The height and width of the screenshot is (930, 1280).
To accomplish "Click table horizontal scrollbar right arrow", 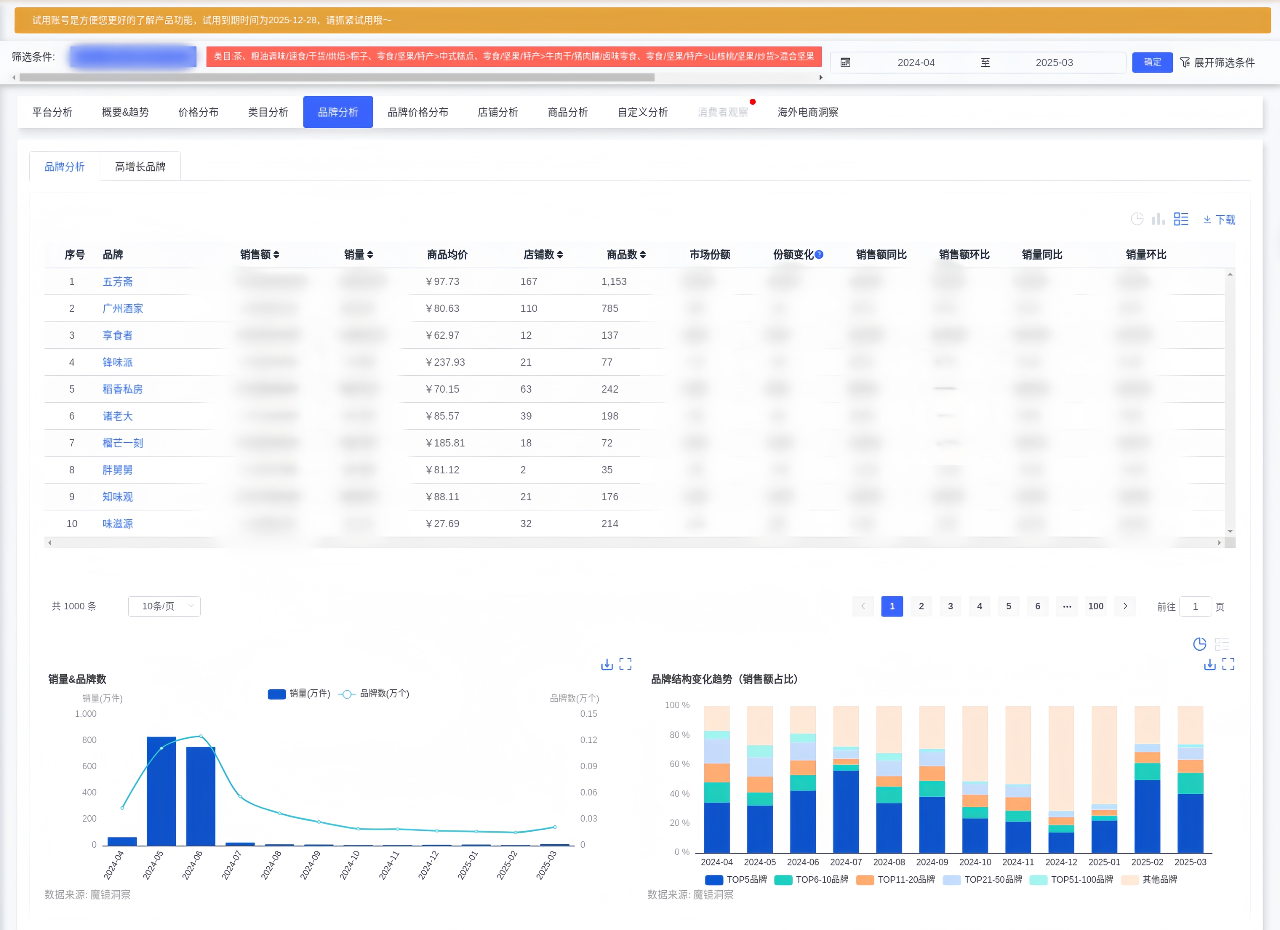I will [x=1219, y=542].
